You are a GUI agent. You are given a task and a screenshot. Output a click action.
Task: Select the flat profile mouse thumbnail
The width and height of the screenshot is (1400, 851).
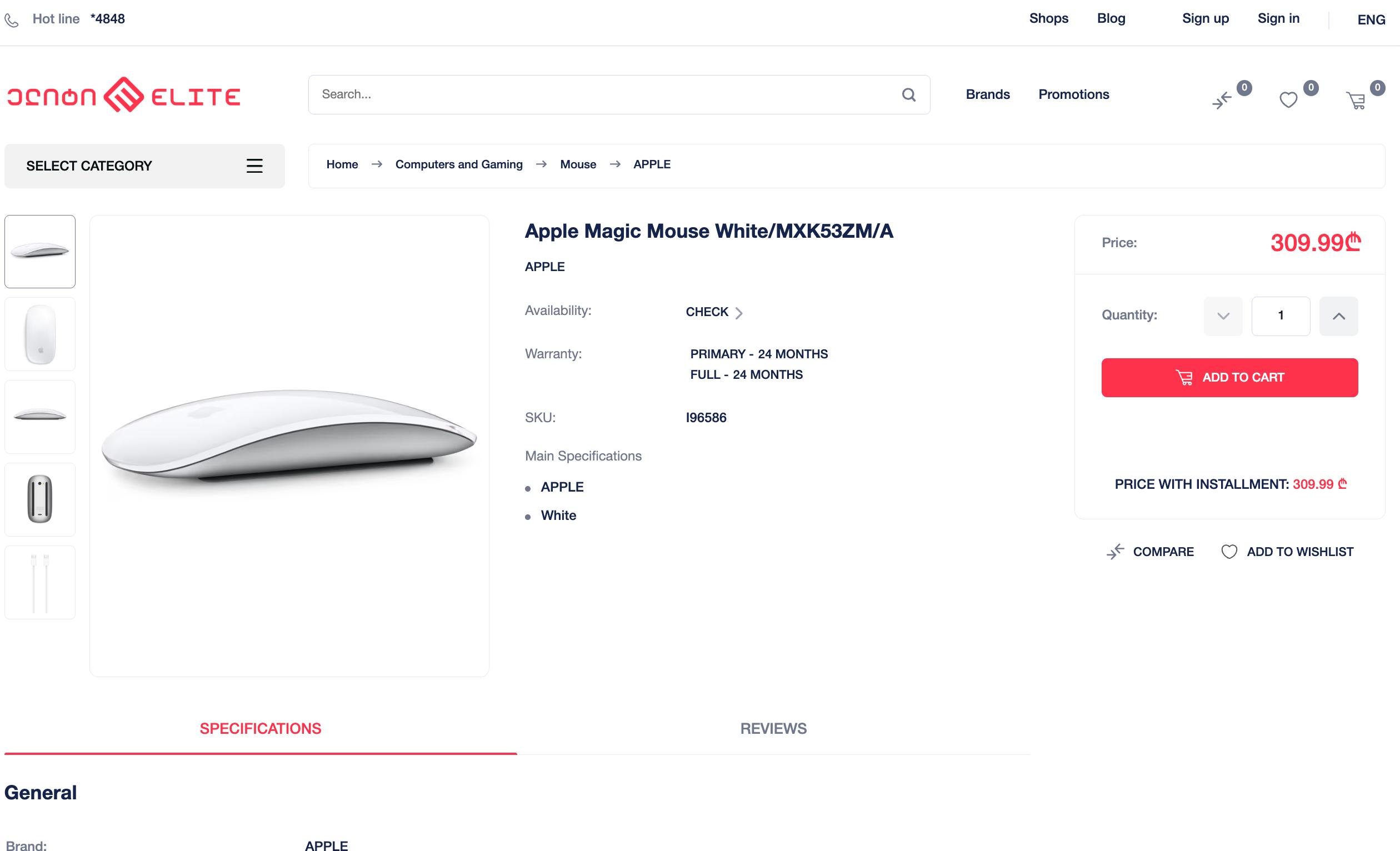tap(40, 417)
